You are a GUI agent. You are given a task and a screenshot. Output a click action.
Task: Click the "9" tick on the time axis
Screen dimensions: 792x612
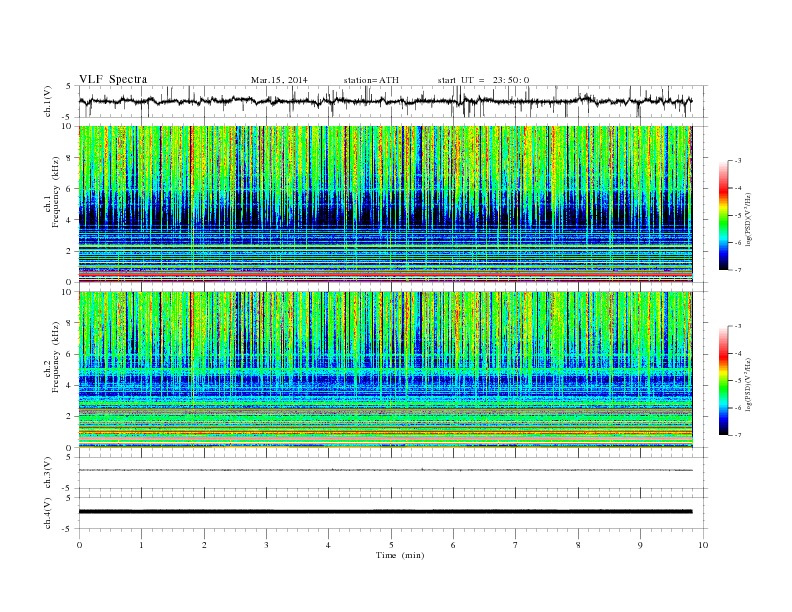click(640, 545)
